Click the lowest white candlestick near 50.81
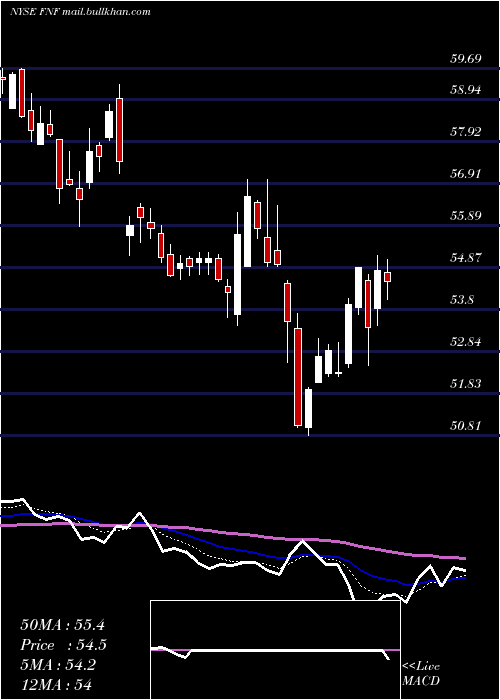The height and width of the screenshot is (700, 500). pyautogui.click(x=308, y=408)
